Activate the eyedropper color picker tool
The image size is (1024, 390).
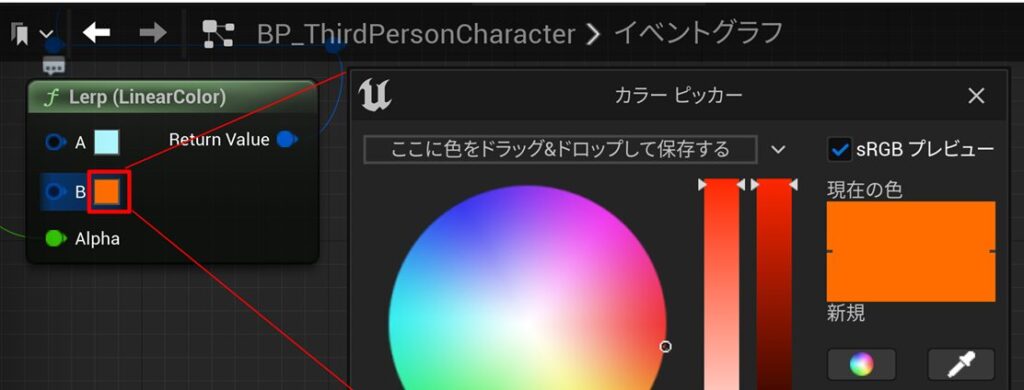961,364
